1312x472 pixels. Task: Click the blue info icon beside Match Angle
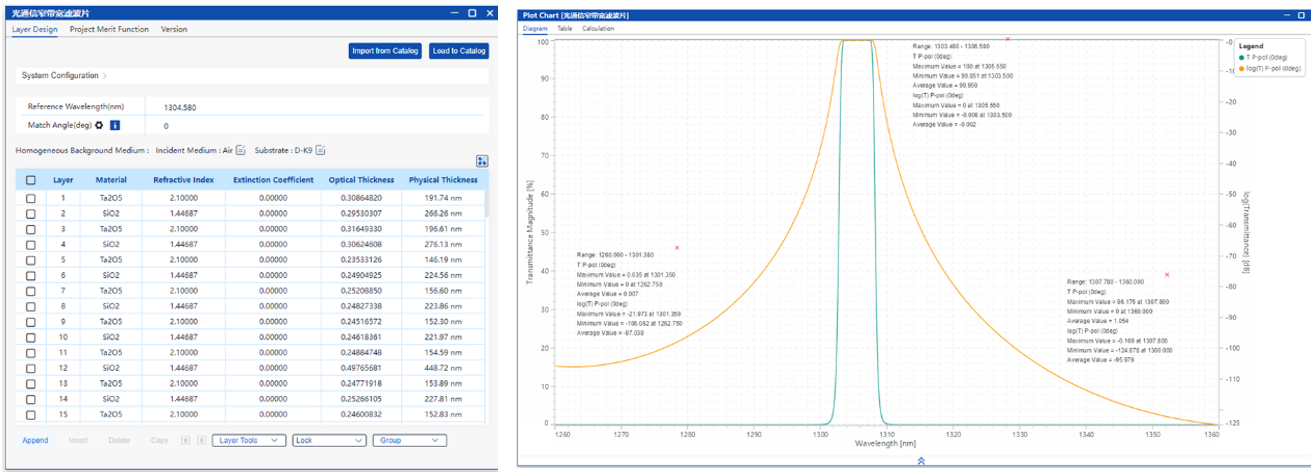(x=115, y=125)
